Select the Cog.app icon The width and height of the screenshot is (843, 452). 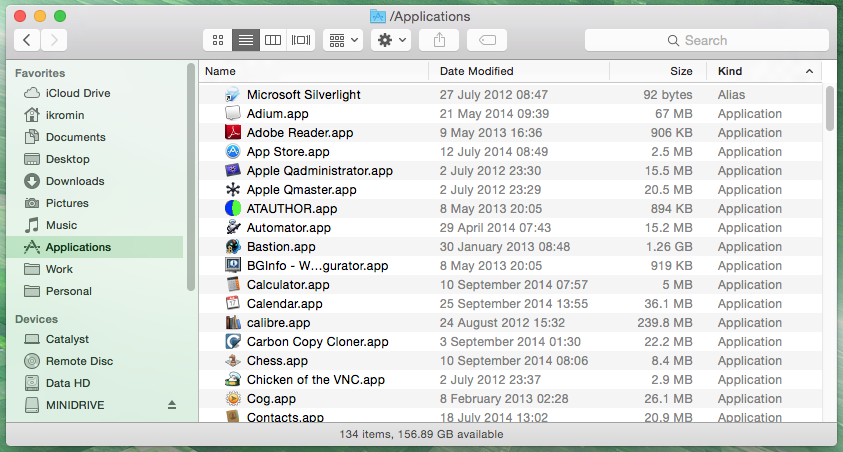click(x=233, y=399)
